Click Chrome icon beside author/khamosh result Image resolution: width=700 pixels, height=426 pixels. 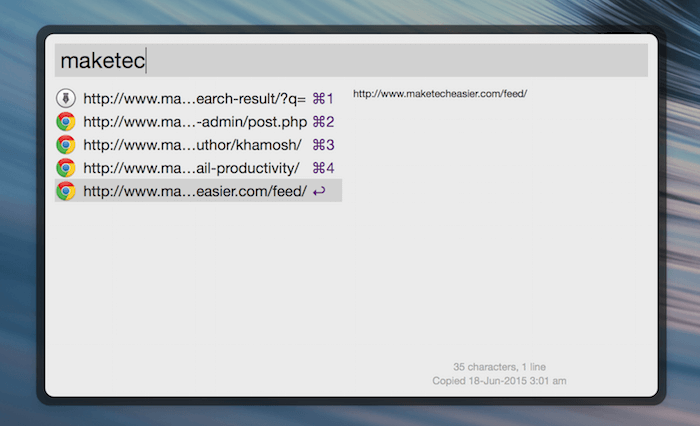pyautogui.click(x=66, y=145)
